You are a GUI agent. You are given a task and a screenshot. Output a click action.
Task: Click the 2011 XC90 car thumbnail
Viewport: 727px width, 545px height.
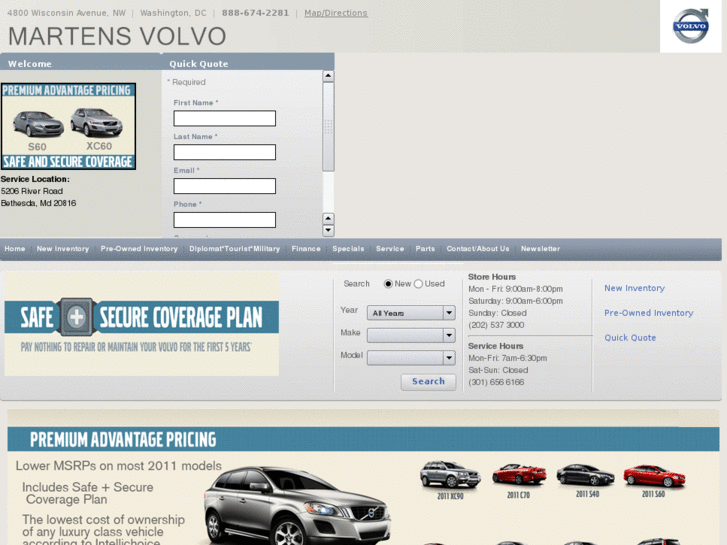[450, 474]
